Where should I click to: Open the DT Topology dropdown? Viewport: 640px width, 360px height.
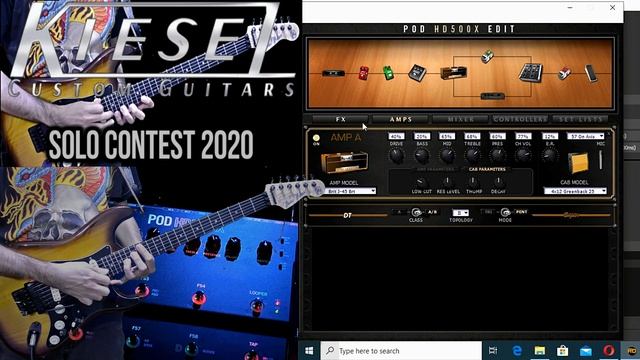click(460, 213)
